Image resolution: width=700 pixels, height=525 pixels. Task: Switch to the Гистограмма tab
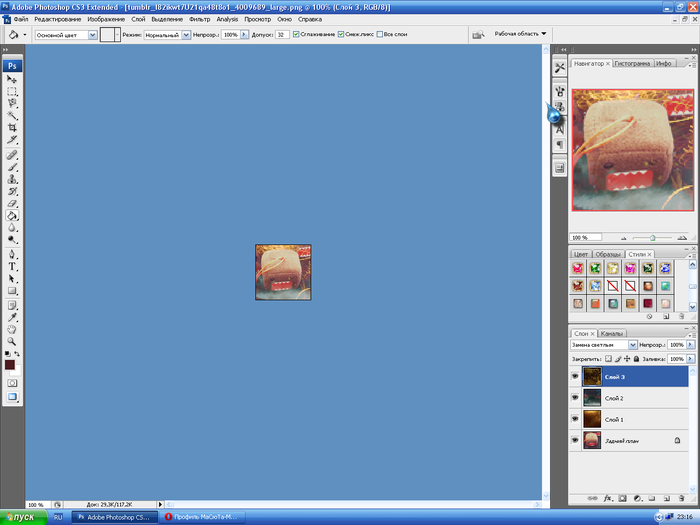click(x=632, y=63)
